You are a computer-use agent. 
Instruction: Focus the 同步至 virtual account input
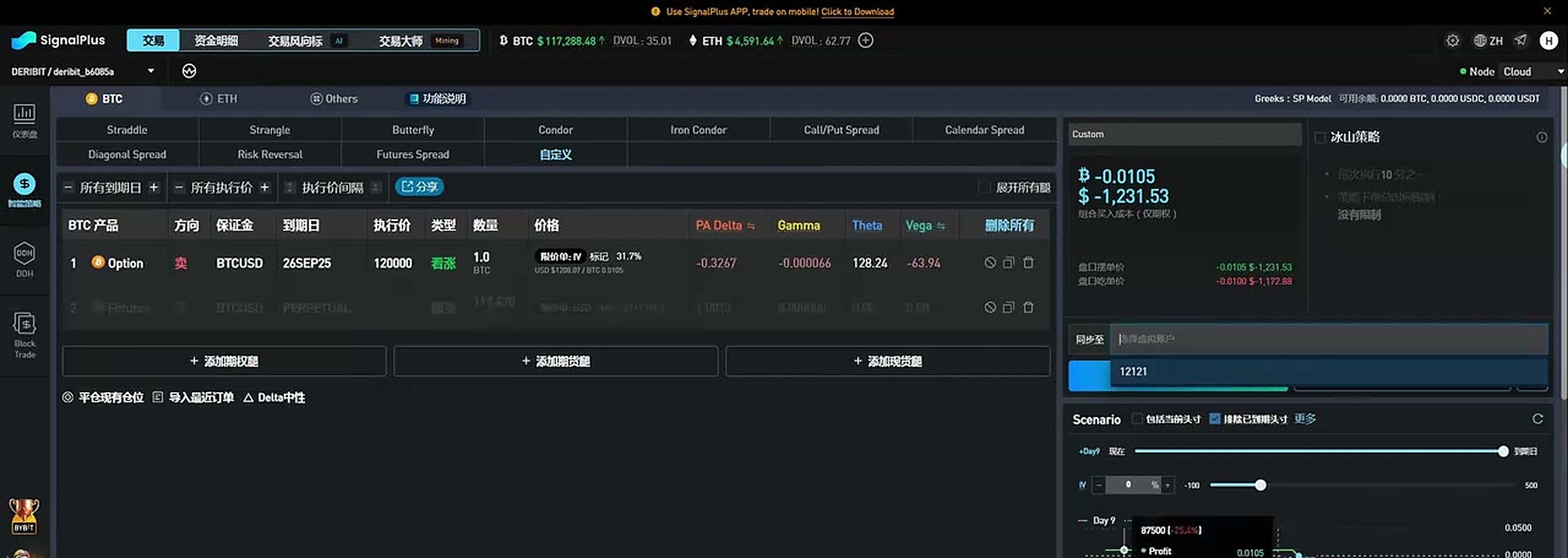click(1329, 339)
